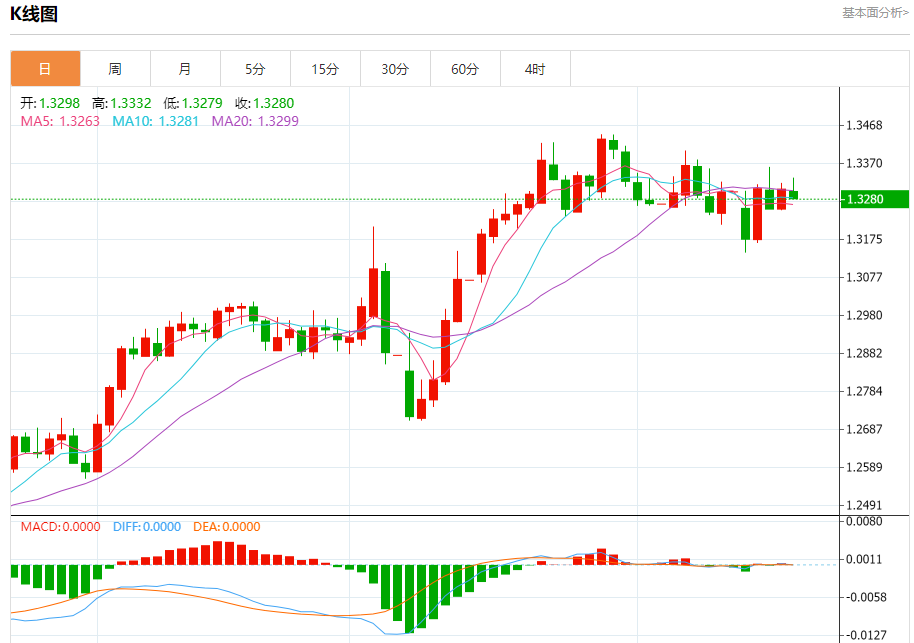914x643 pixels.
Task: Open the 5分 interval tab
Action: pyautogui.click(x=255, y=69)
